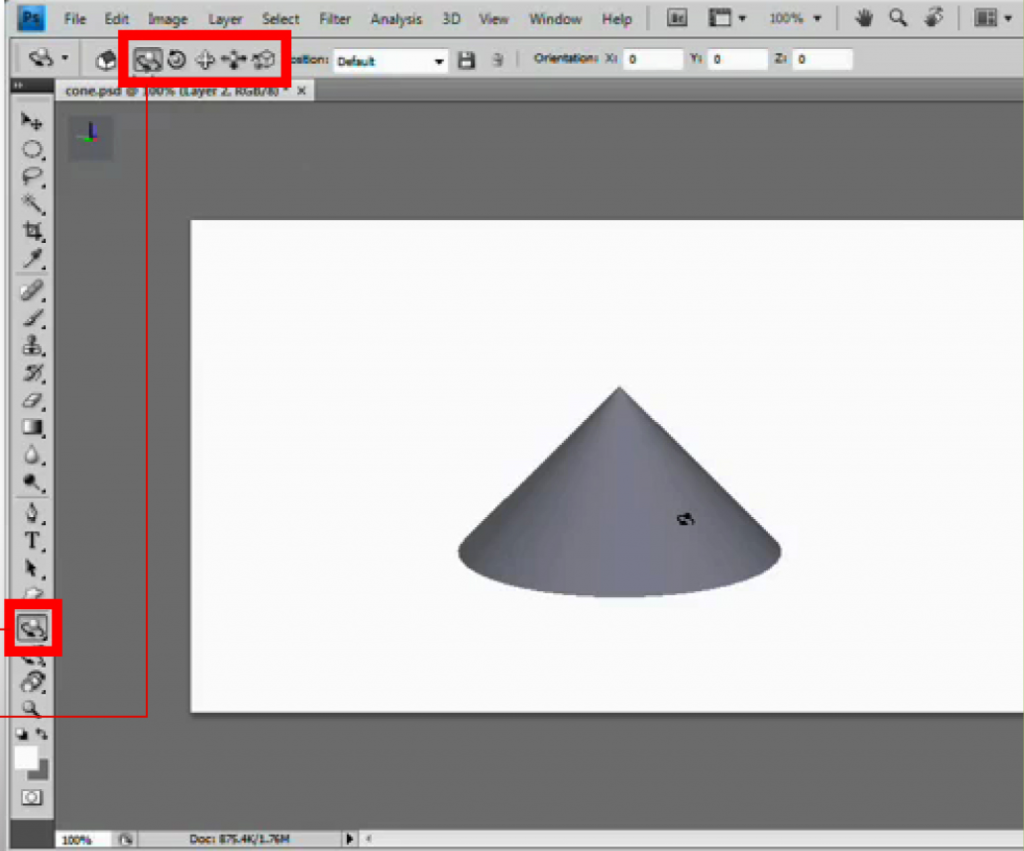1024x851 pixels.
Task: Pick the Lasso tool
Action: pyautogui.click(x=31, y=177)
